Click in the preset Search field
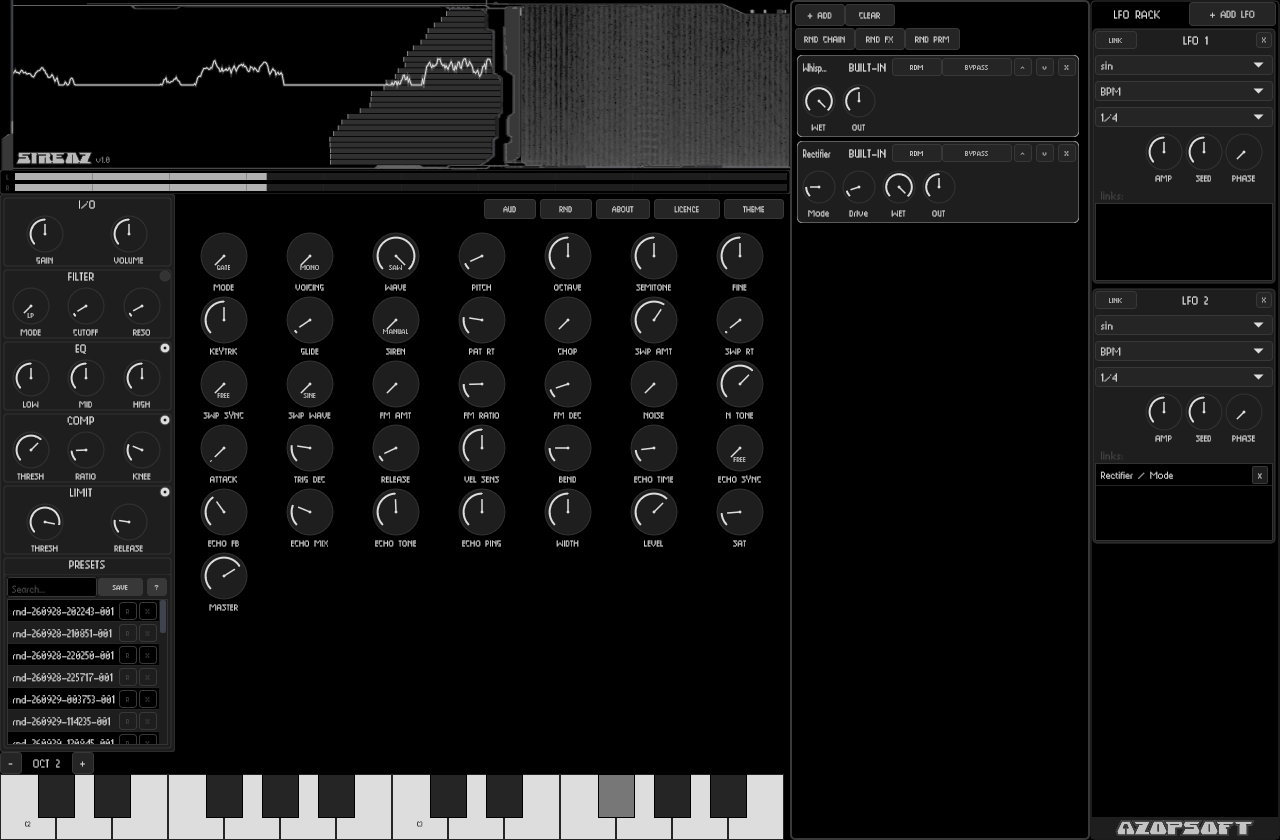This screenshot has width=1280, height=840. point(52,588)
